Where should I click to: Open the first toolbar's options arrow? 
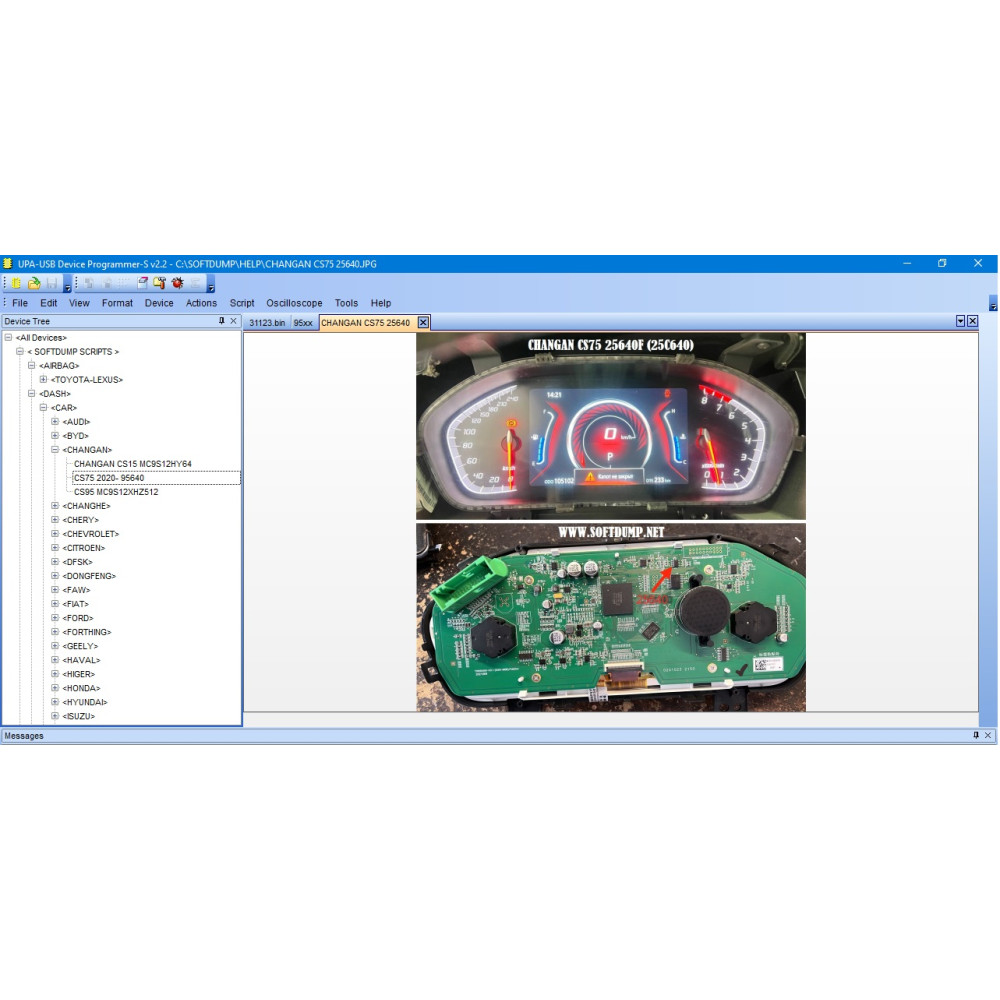68,284
